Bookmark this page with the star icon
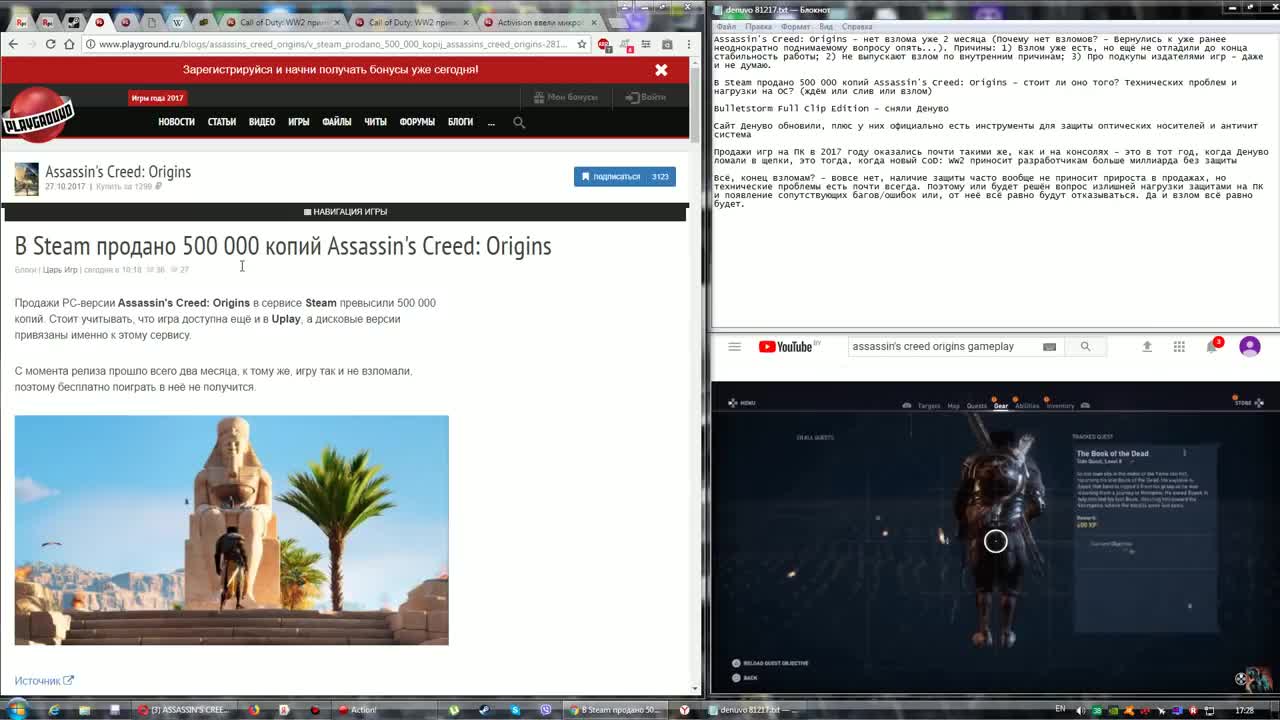1280x720 pixels. coord(581,44)
